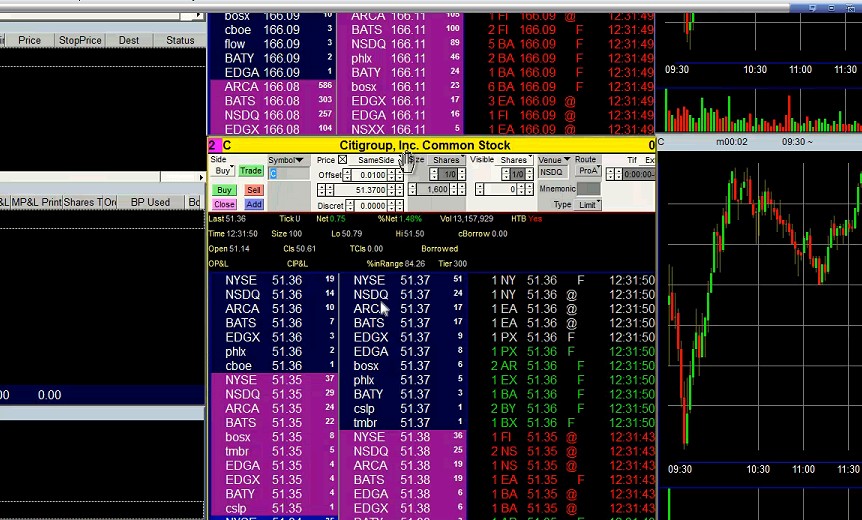Click the 1 EX 51.36 F trade print
862x520 pixels.
pos(572,380)
